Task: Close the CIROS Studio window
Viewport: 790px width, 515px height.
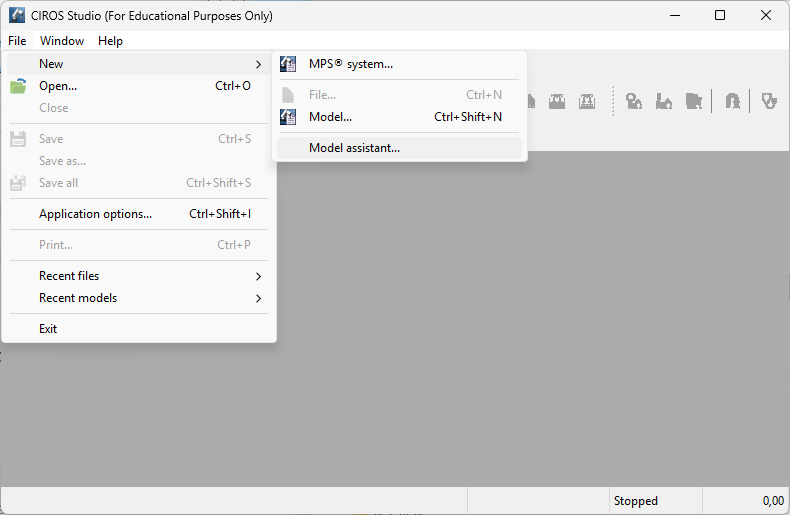Action: [766, 16]
